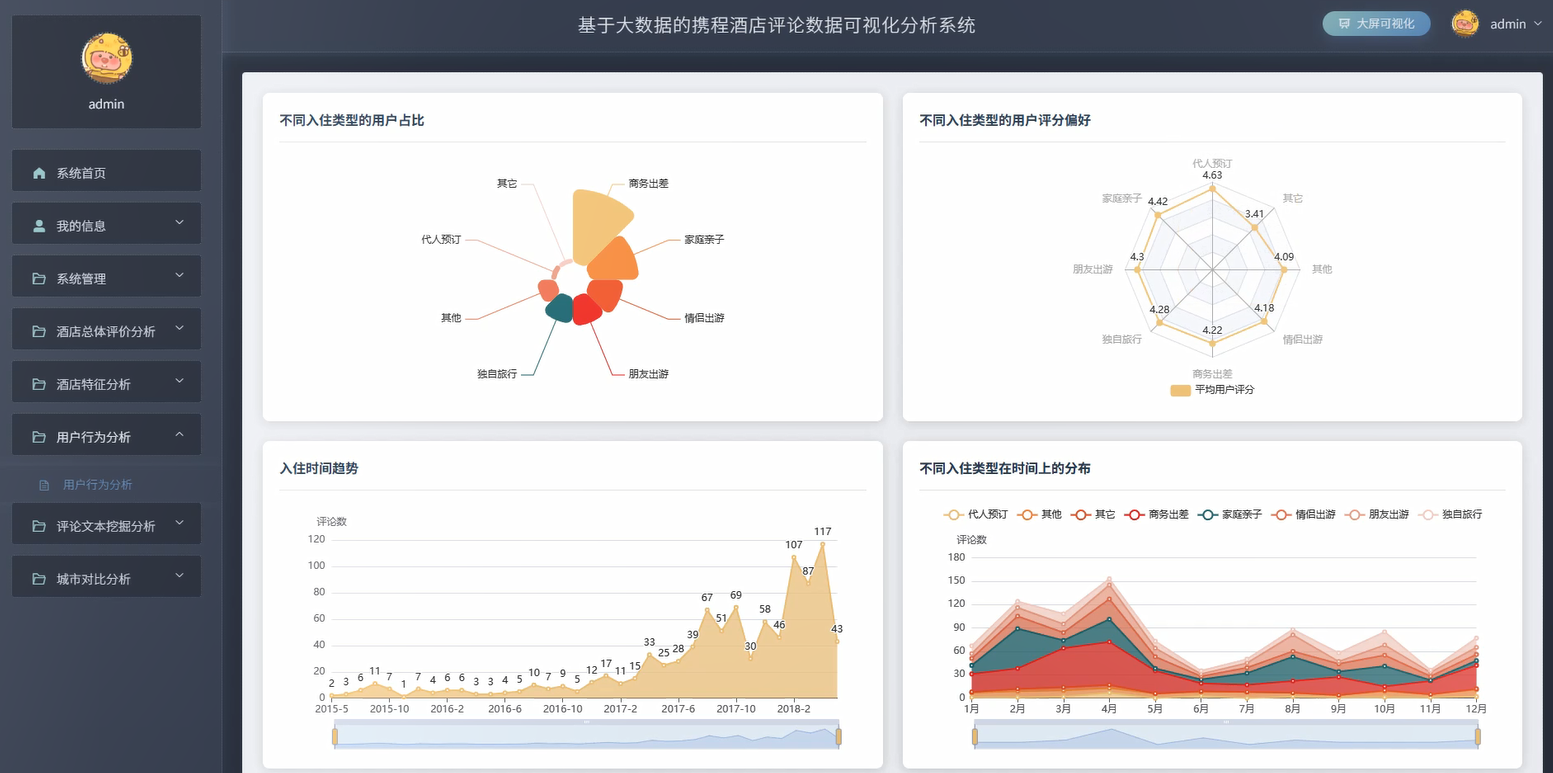Open 系统管理 menu item
The image size is (1553, 773).
click(107, 277)
